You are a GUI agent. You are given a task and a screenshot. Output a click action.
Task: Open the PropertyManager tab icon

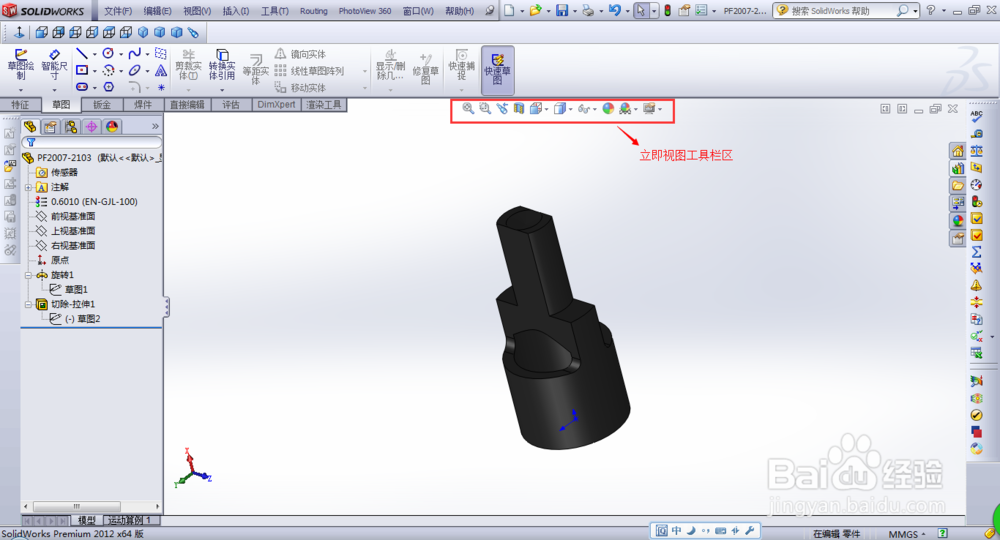[50, 126]
